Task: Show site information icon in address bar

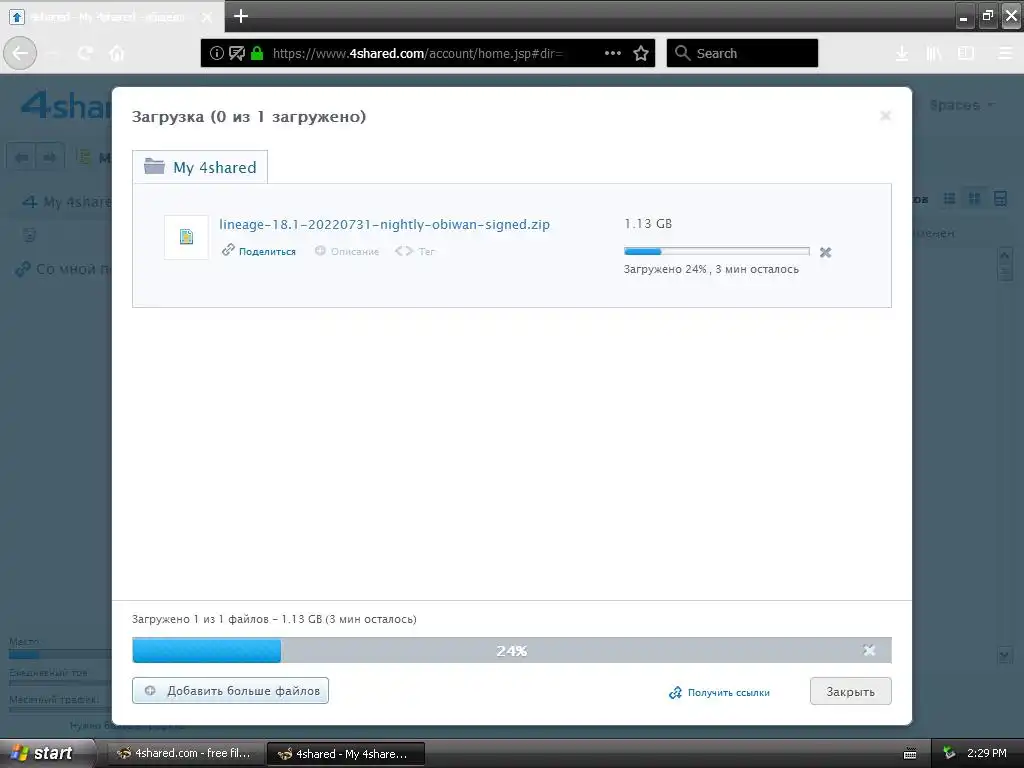Action: [x=216, y=54]
